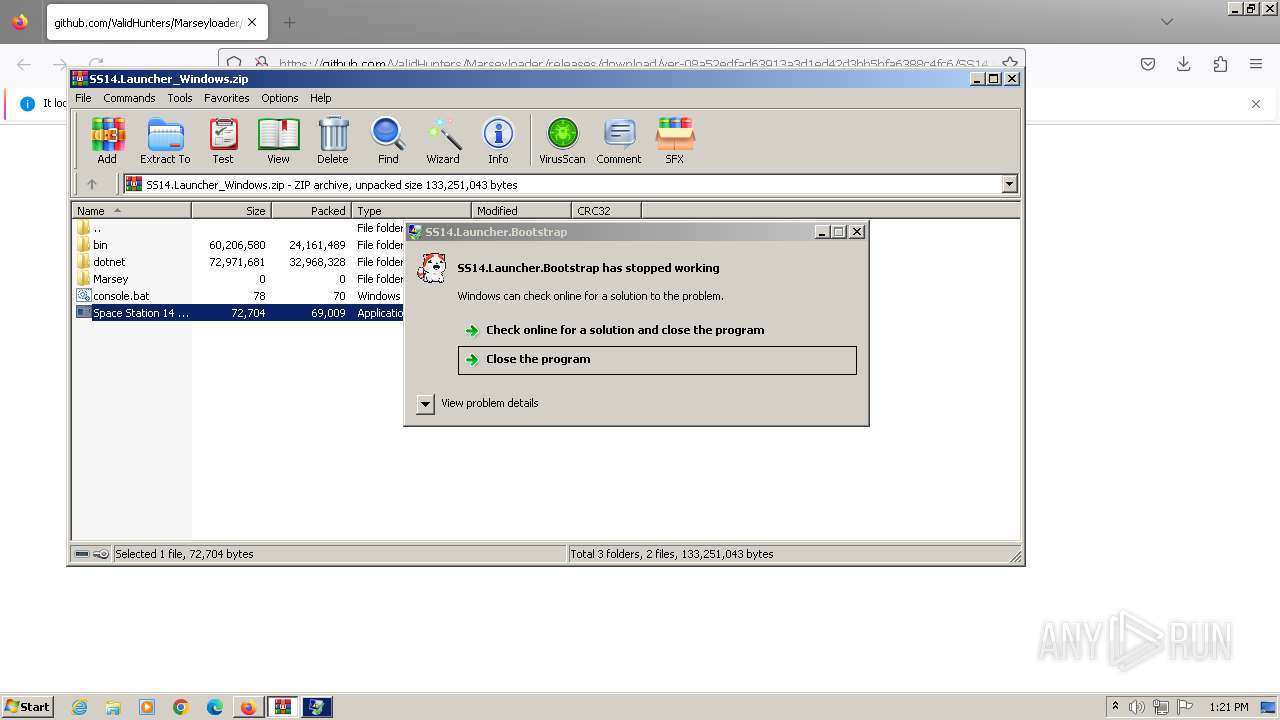
Task: Open Firefox list all tabs chevron
Action: pyautogui.click(x=1167, y=22)
